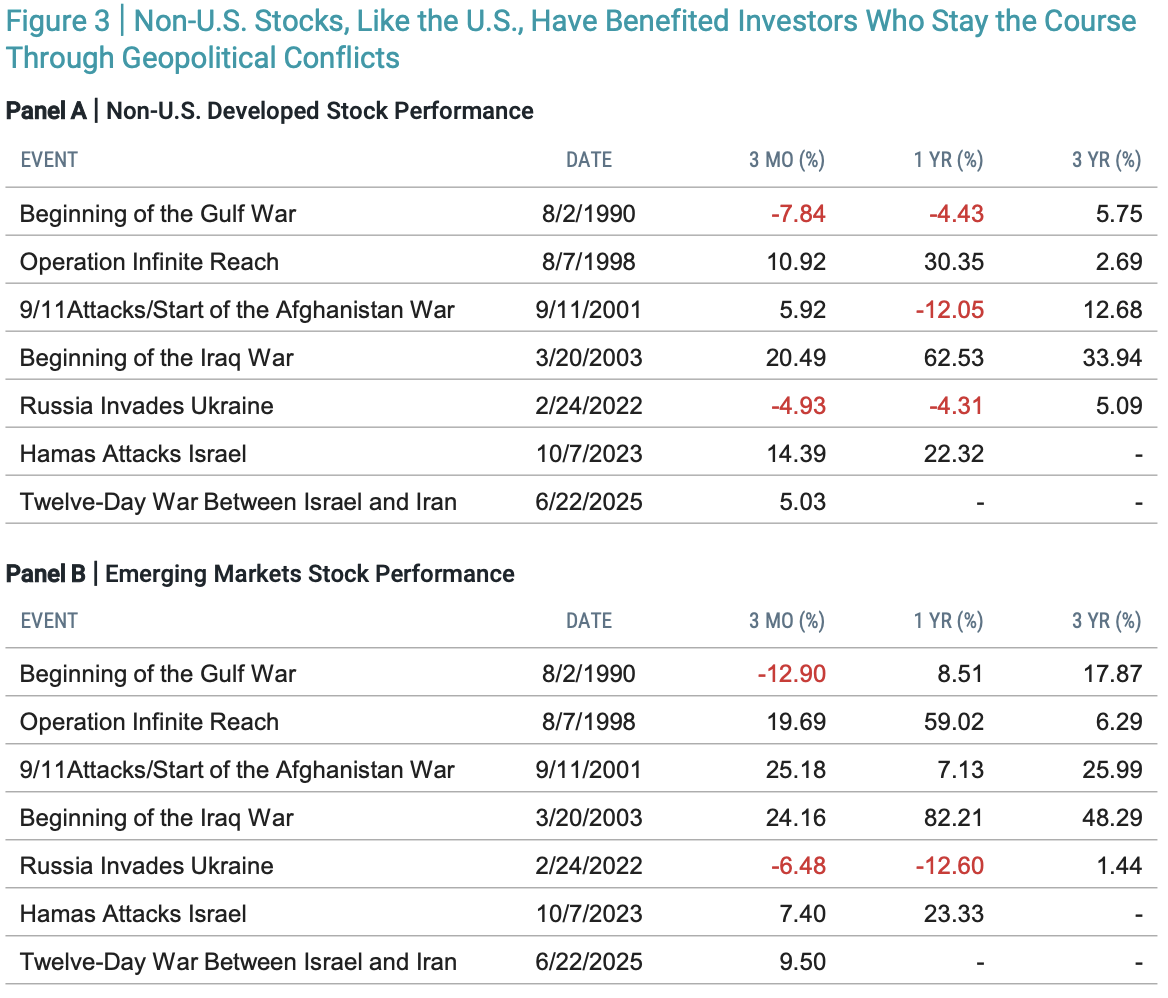Click the red -12.05 value

click(x=949, y=310)
